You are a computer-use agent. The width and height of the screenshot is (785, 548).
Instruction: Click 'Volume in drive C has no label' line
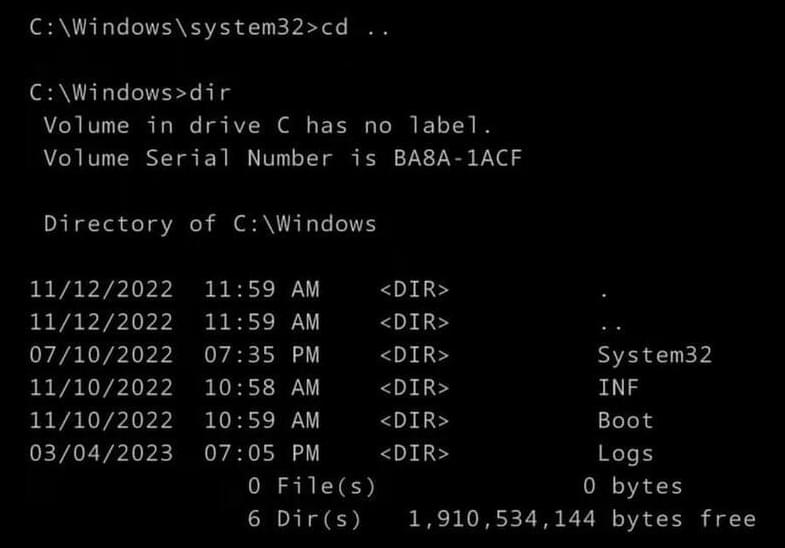(x=268, y=125)
